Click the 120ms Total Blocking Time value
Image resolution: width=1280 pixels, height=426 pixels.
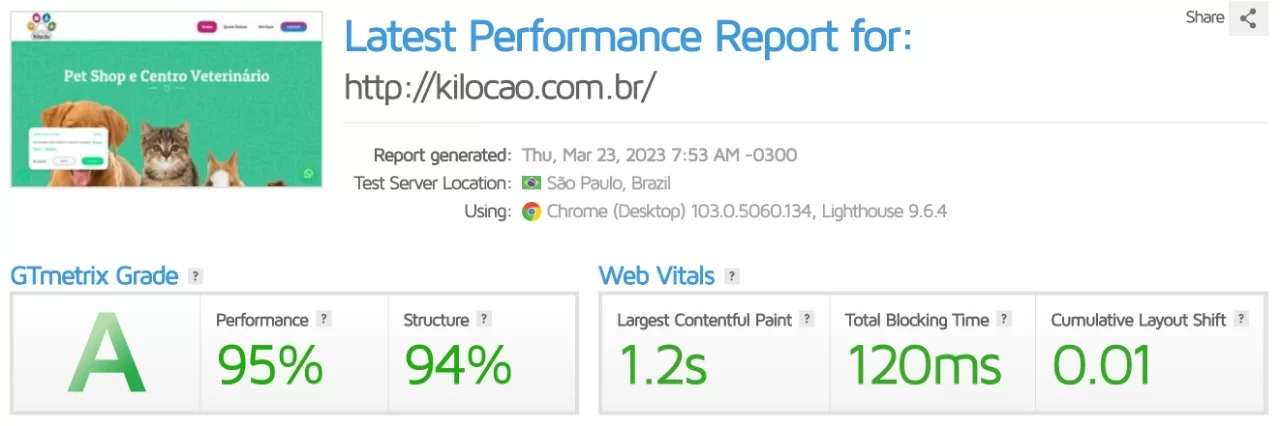tap(924, 365)
